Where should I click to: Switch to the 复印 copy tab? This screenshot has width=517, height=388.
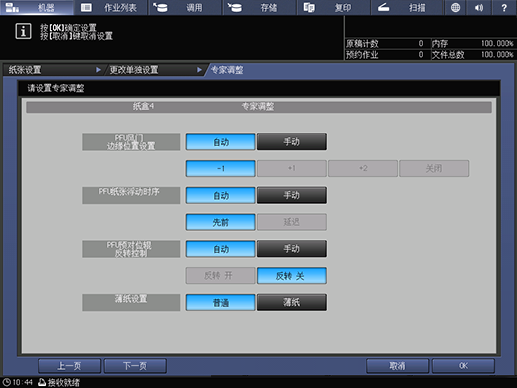pyautogui.click(x=334, y=7)
